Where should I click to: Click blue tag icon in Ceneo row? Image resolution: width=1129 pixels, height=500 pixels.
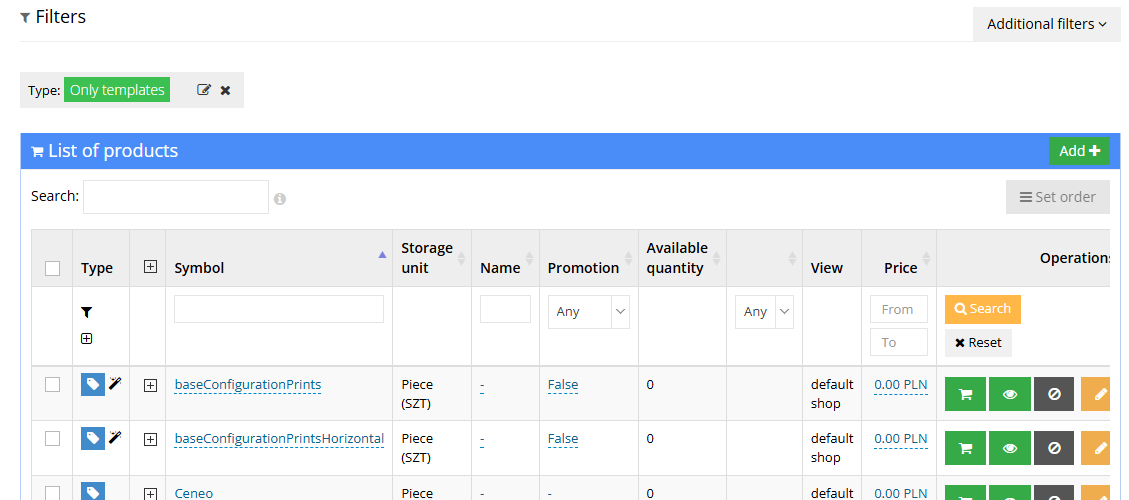[x=93, y=491]
